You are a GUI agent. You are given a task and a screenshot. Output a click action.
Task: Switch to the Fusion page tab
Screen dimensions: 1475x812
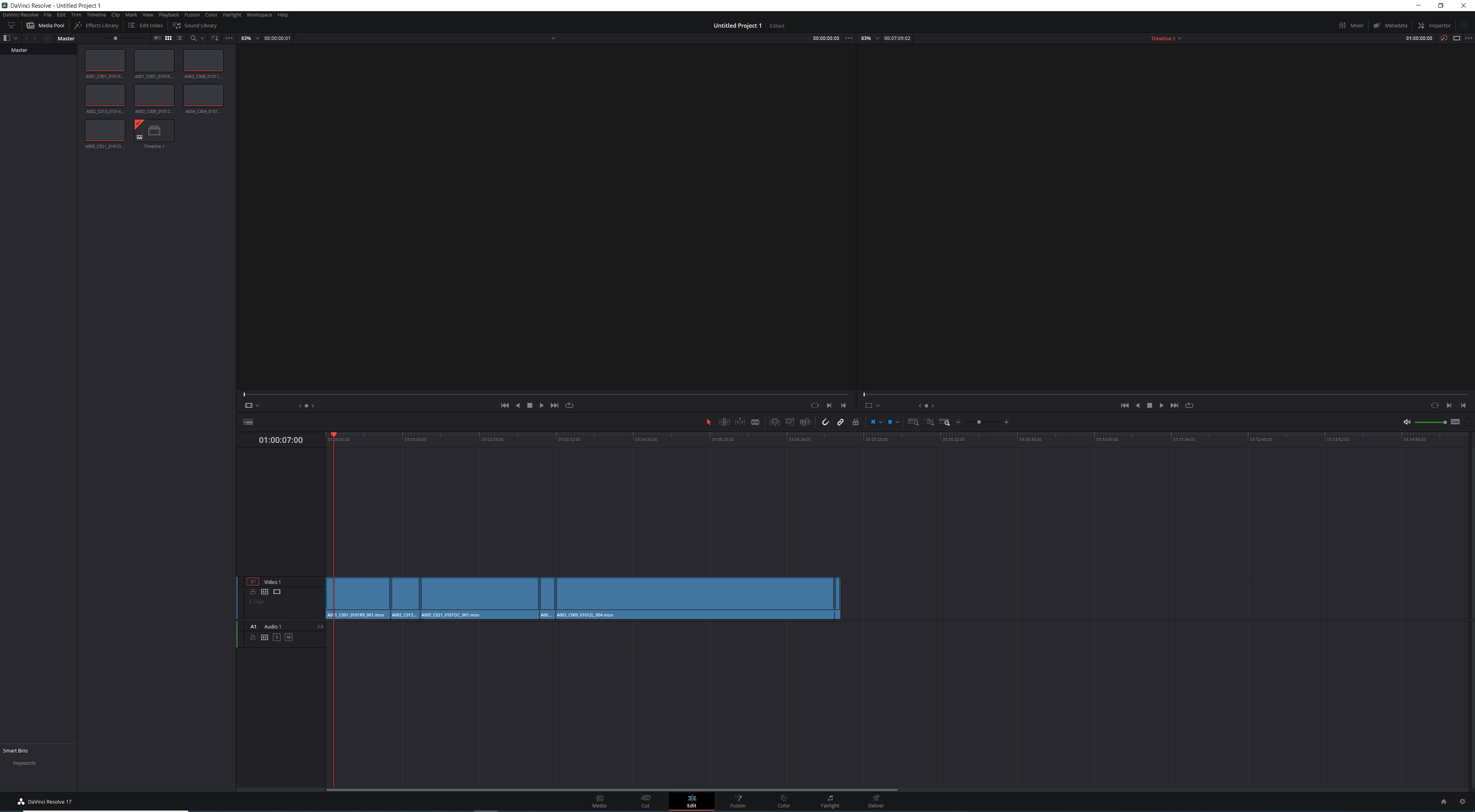click(737, 802)
